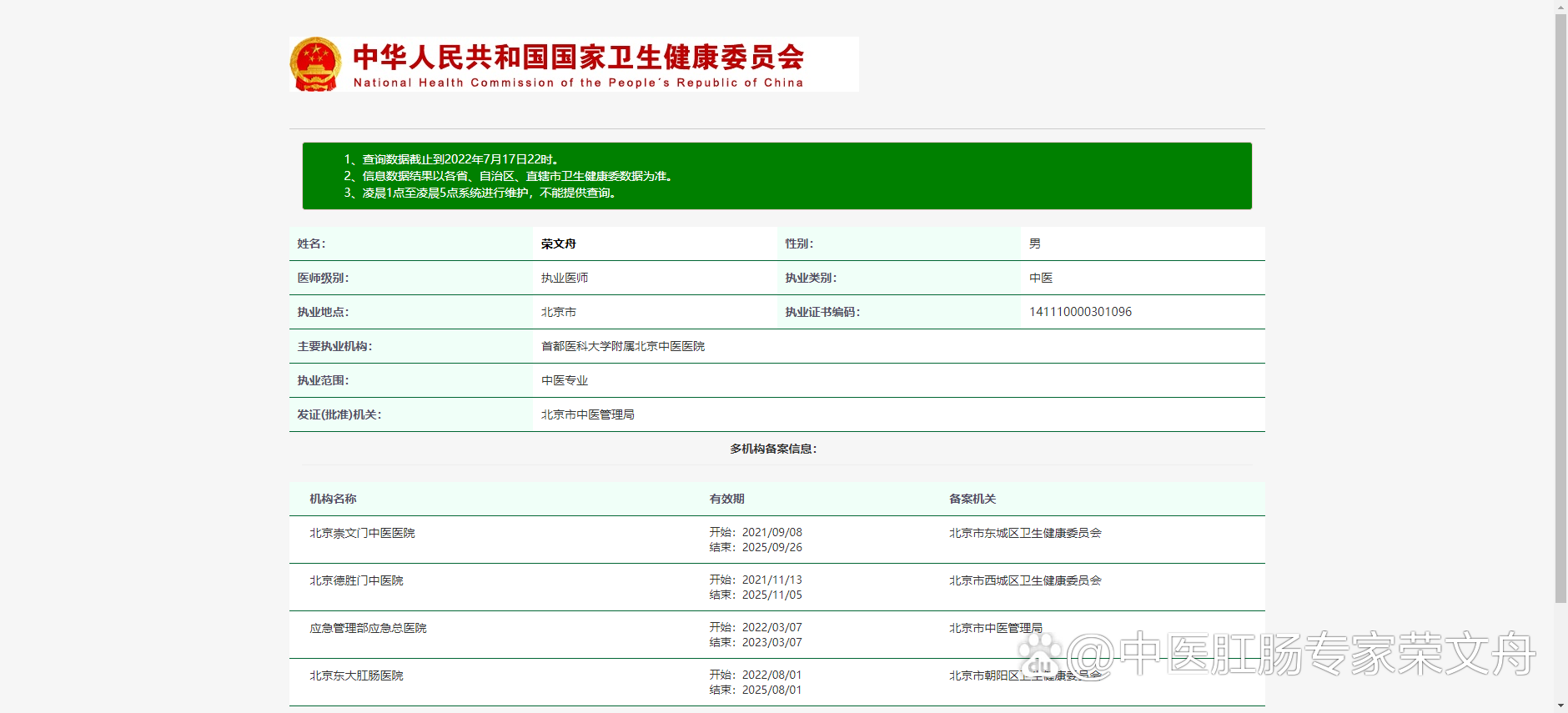This screenshot has height=713, width=1568.
Task: Click 应急管理部应急总医院 row name
Action: (x=368, y=628)
